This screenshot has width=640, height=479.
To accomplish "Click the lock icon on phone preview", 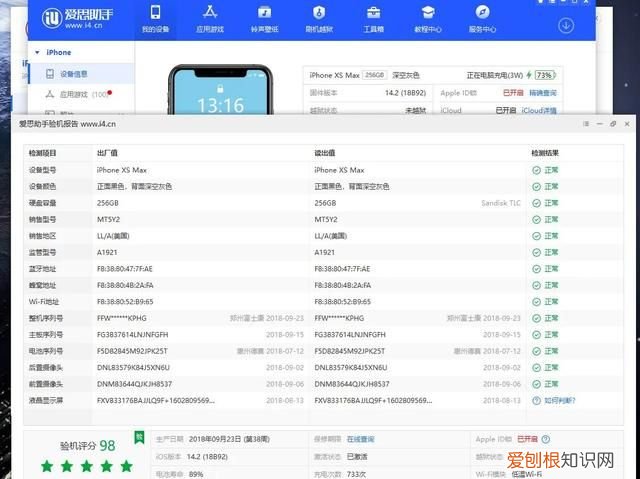I will click(x=220, y=88).
